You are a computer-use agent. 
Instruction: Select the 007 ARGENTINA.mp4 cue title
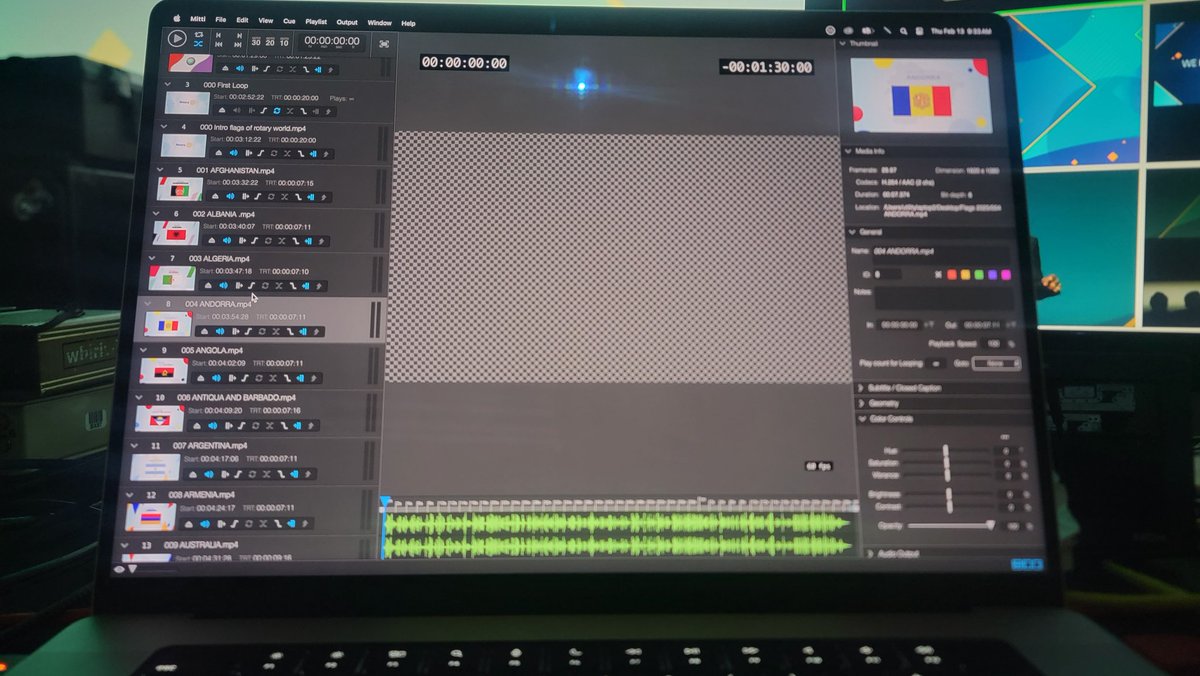coord(211,446)
